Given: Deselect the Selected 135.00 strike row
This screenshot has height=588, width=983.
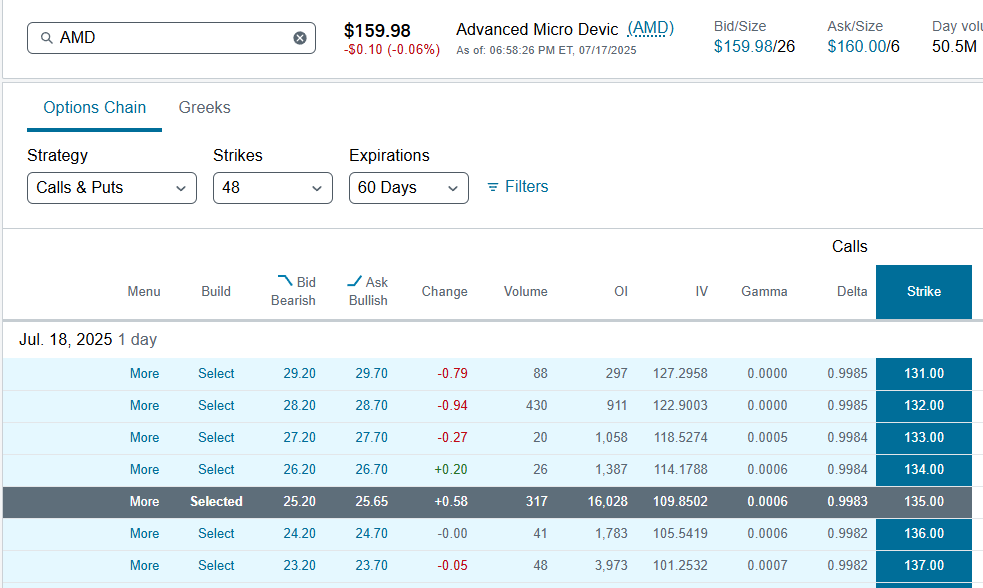Looking at the screenshot, I should [x=216, y=501].
